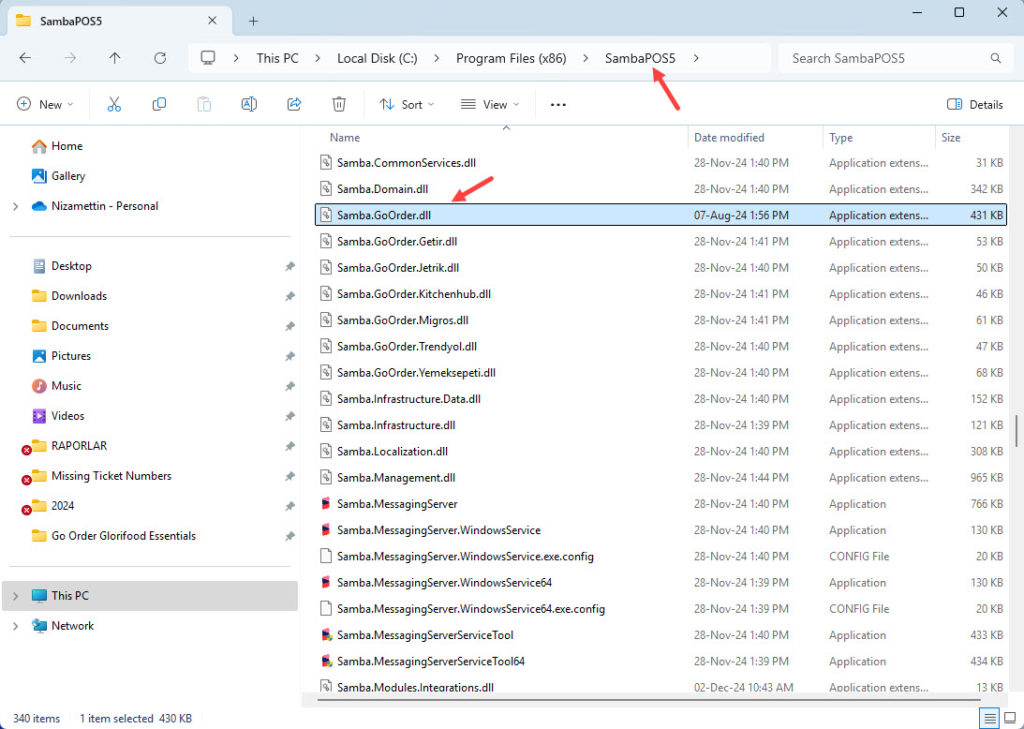Viewport: 1024px width, 729px height.
Task: Toggle the Details pane button
Action: click(x=975, y=105)
